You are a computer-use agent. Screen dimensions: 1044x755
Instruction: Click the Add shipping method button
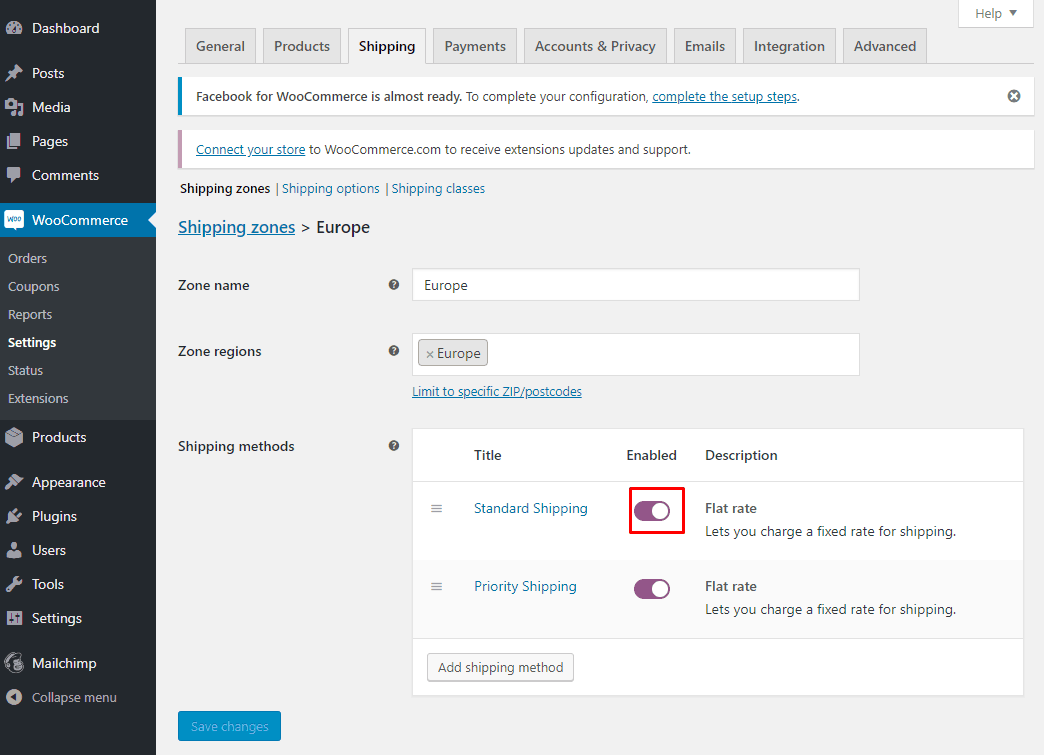(500, 667)
